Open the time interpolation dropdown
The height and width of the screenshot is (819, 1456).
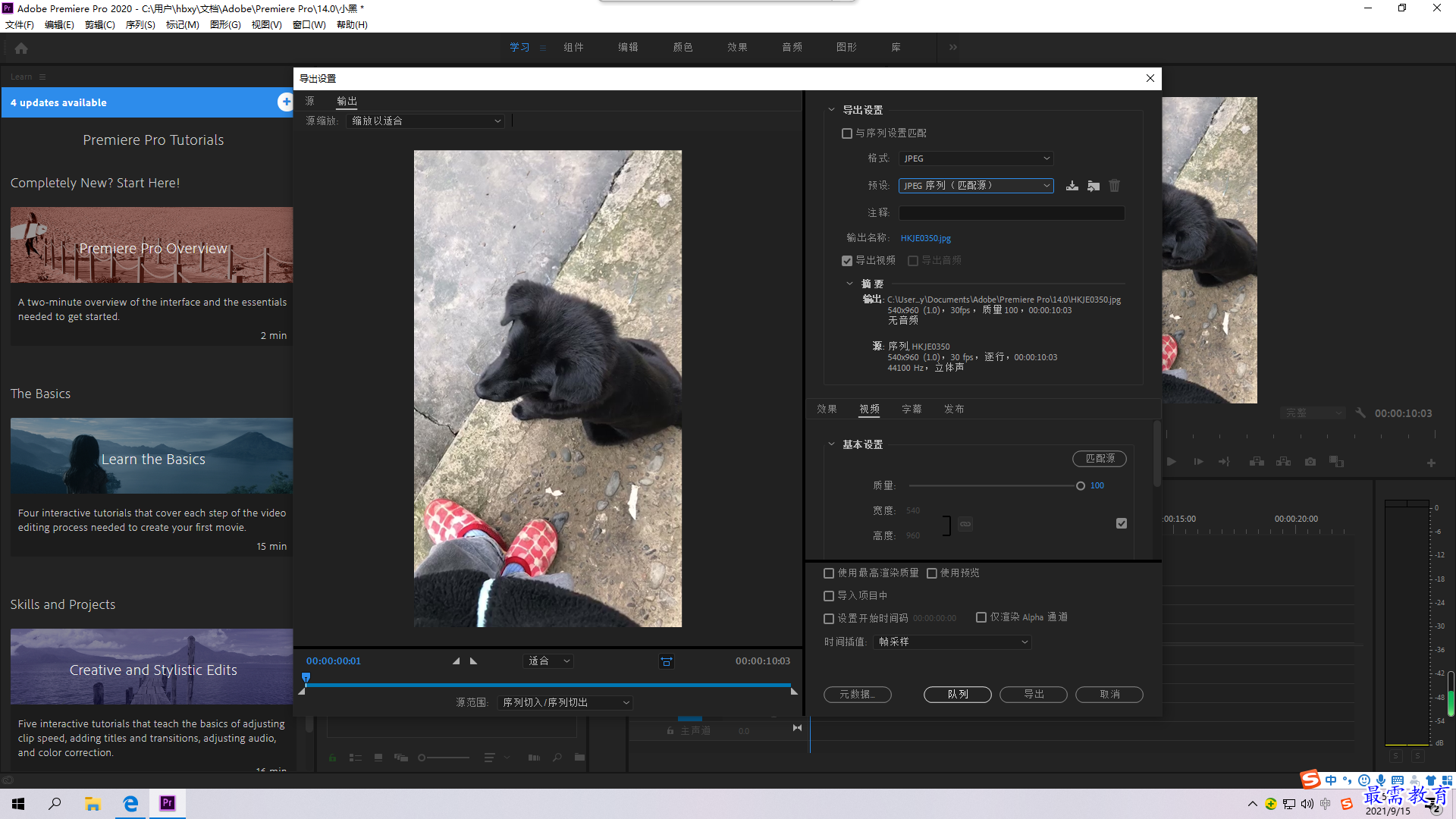952,642
